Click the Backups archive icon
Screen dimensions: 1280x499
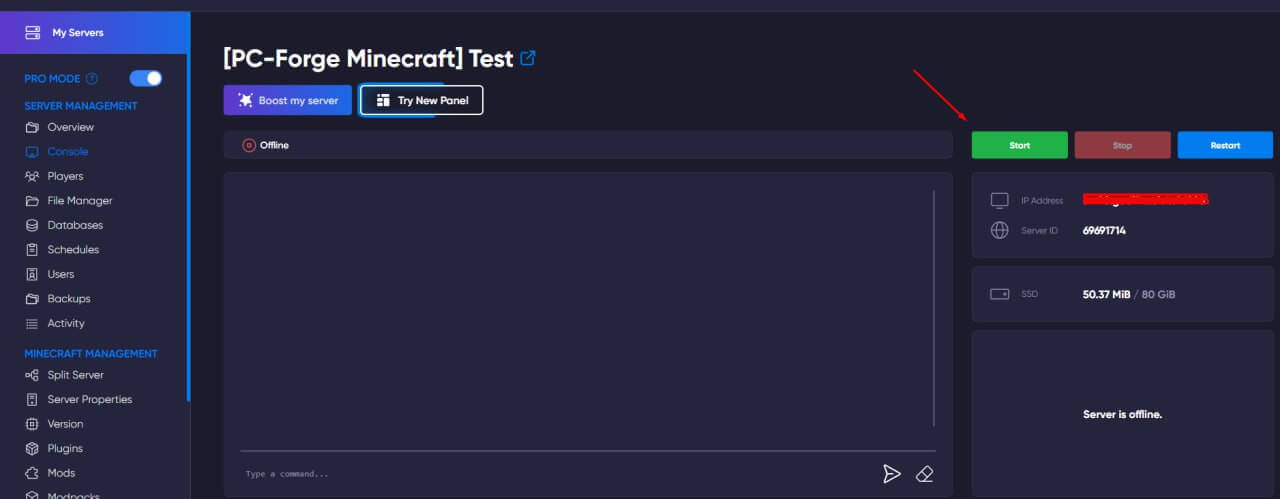32,299
